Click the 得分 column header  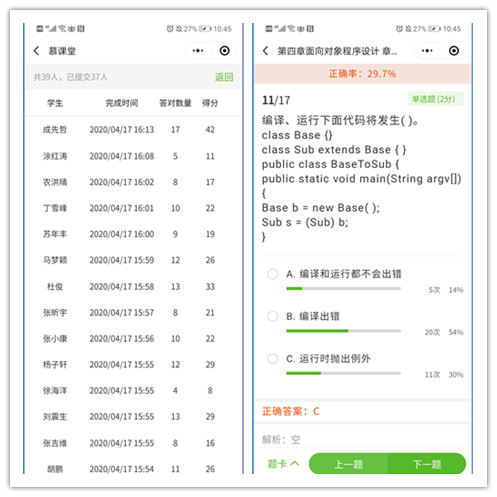[210, 103]
